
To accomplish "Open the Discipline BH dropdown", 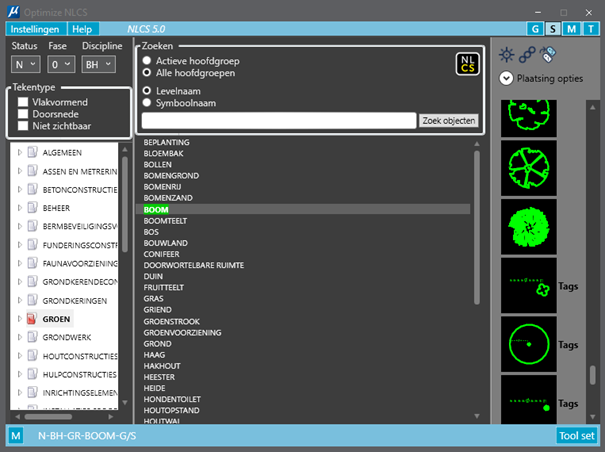I will click(x=98, y=64).
